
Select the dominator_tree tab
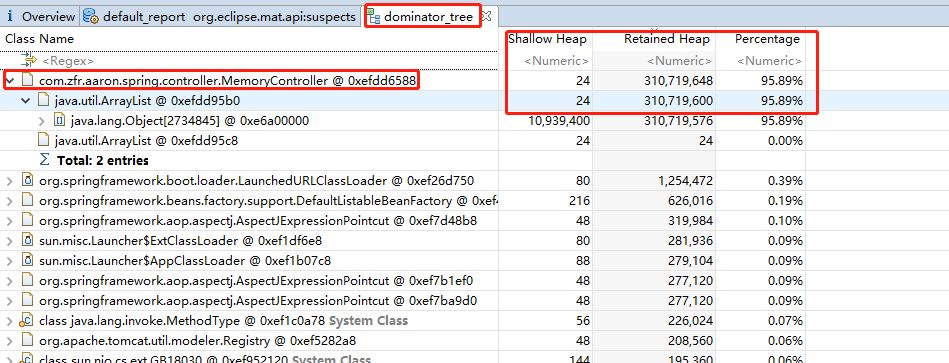(428, 16)
